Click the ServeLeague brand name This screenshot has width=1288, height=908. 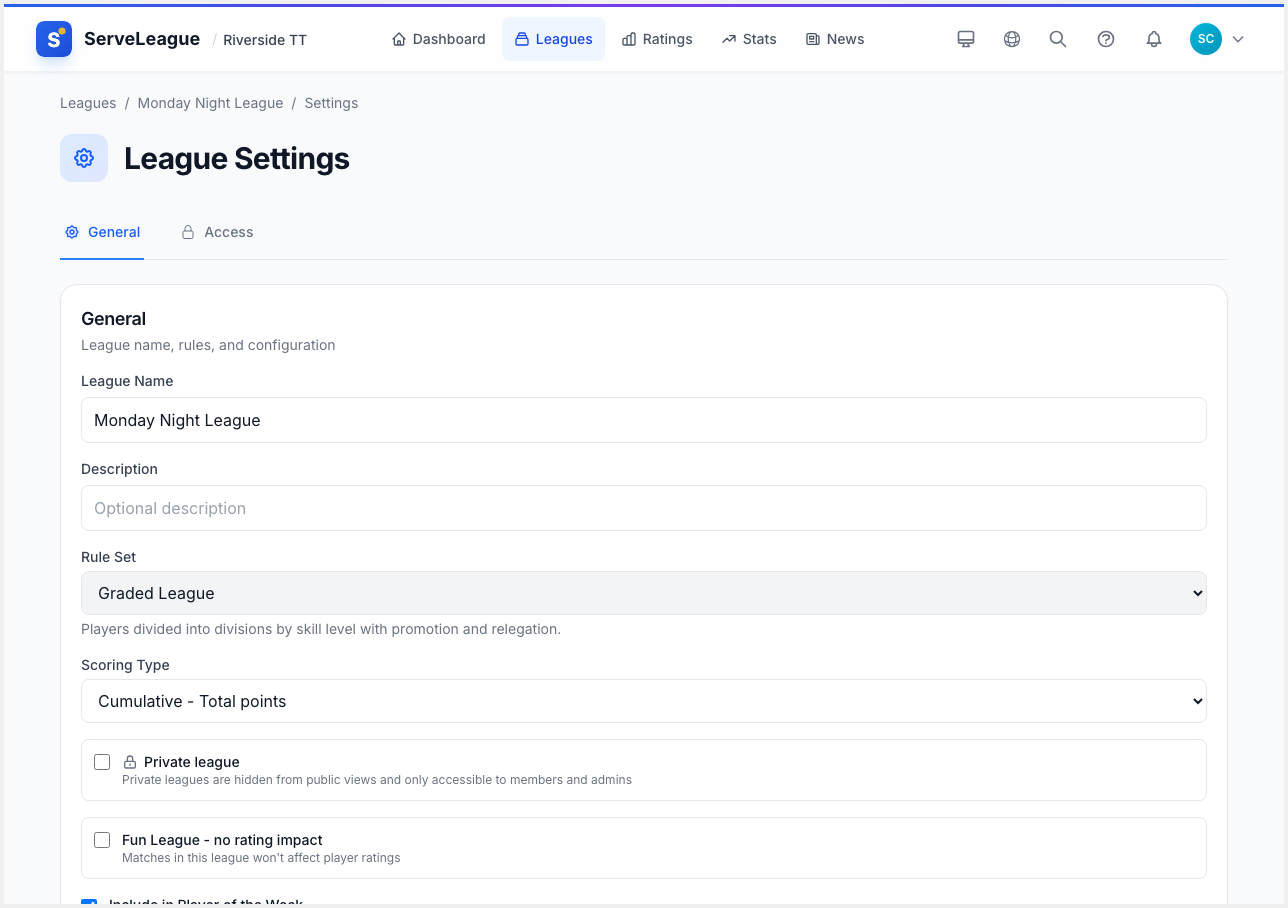click(x=142, y=39)
